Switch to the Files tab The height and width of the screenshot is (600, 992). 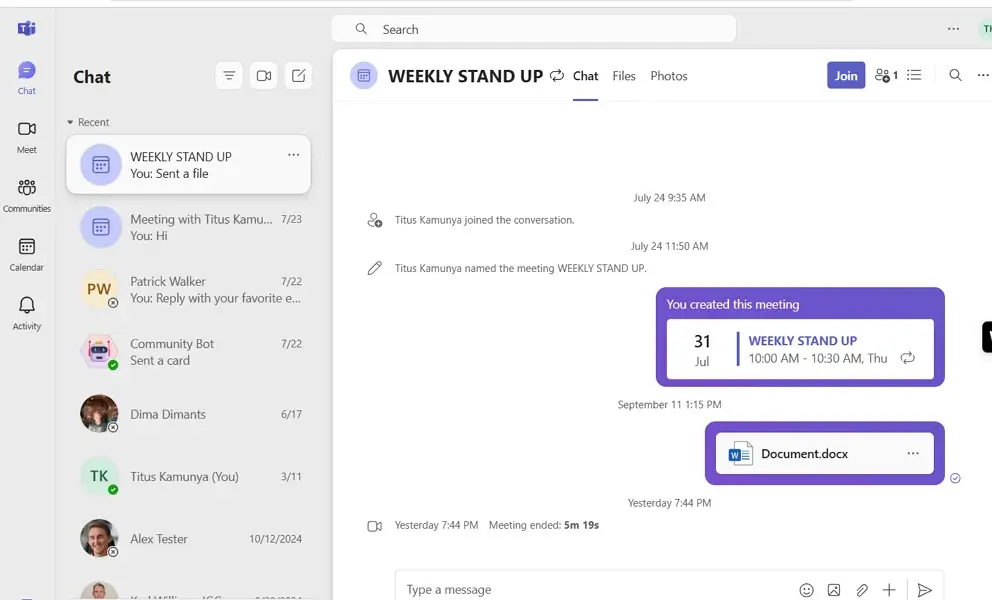(623, 75)
